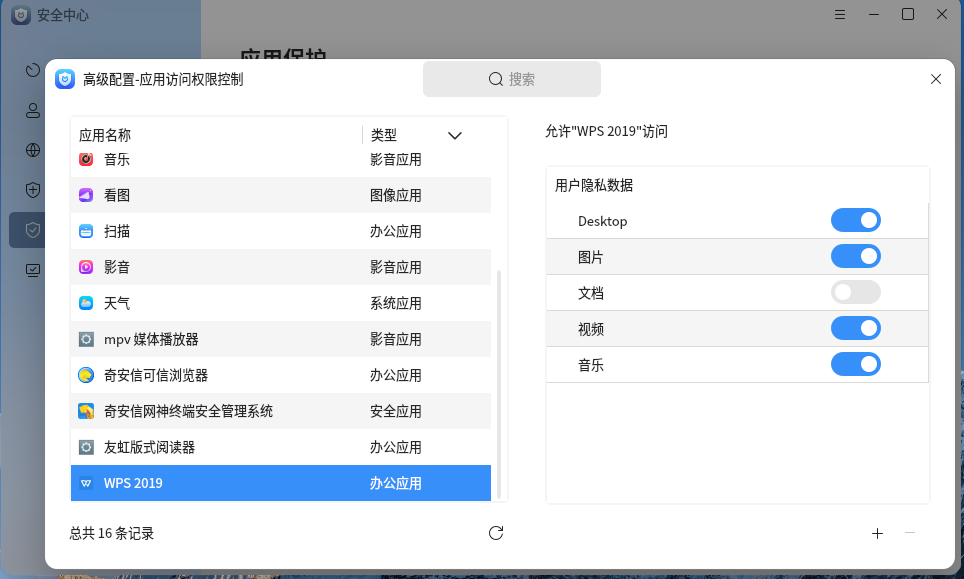This screenshot has height=579, width=964.
Task: Open the Security Center hamburger menu
Action: [840, 14]
